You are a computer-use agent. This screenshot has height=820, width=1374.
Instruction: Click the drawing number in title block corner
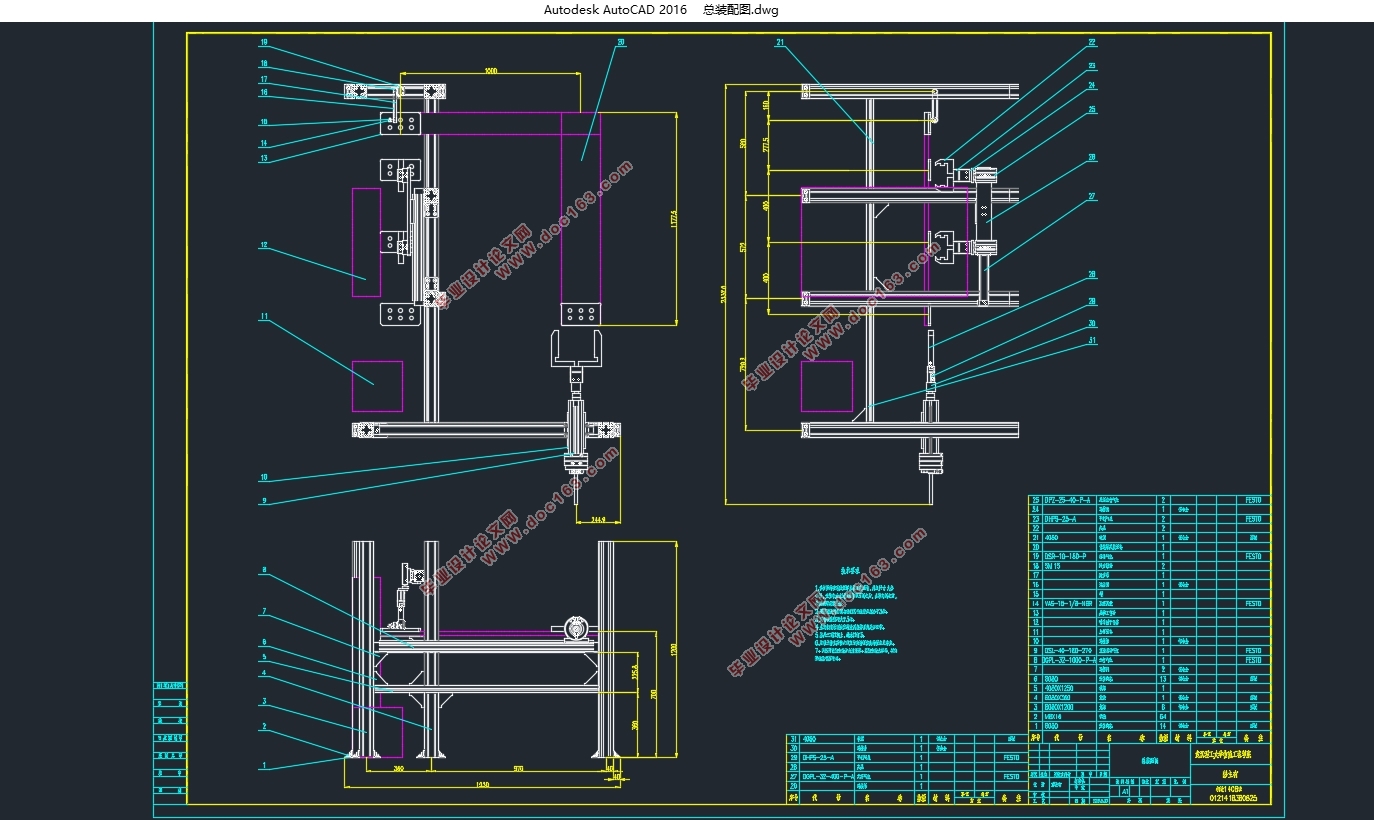(1234, 797)
